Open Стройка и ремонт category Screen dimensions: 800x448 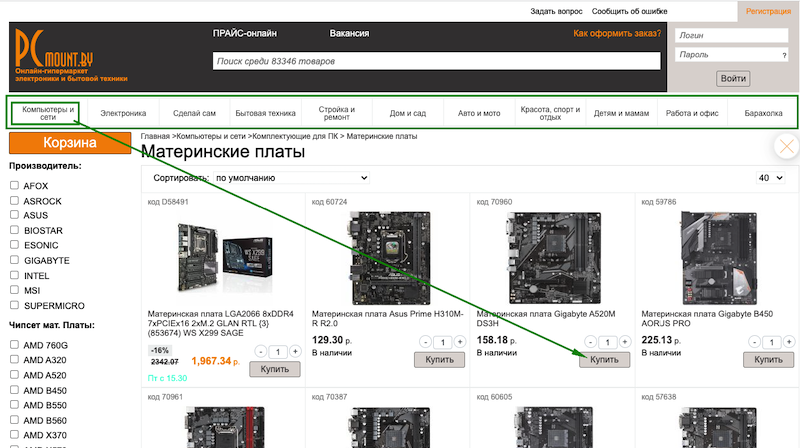[337, 113]
